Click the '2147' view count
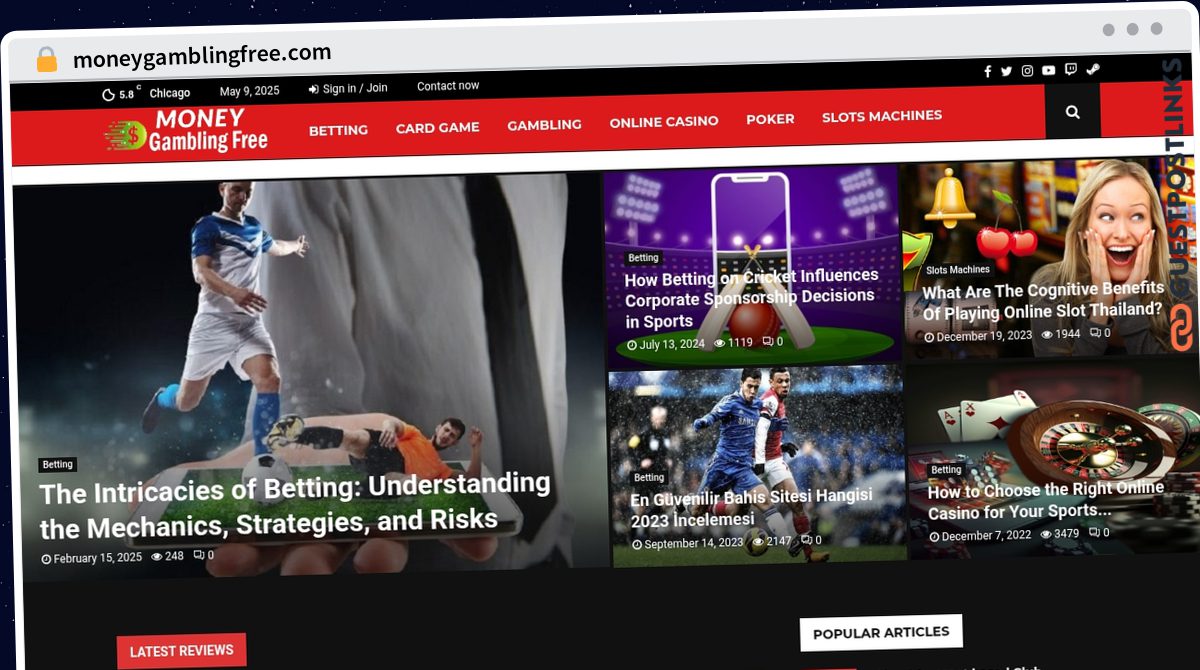The image size is (1200, 670). click(x=779, y=541)
